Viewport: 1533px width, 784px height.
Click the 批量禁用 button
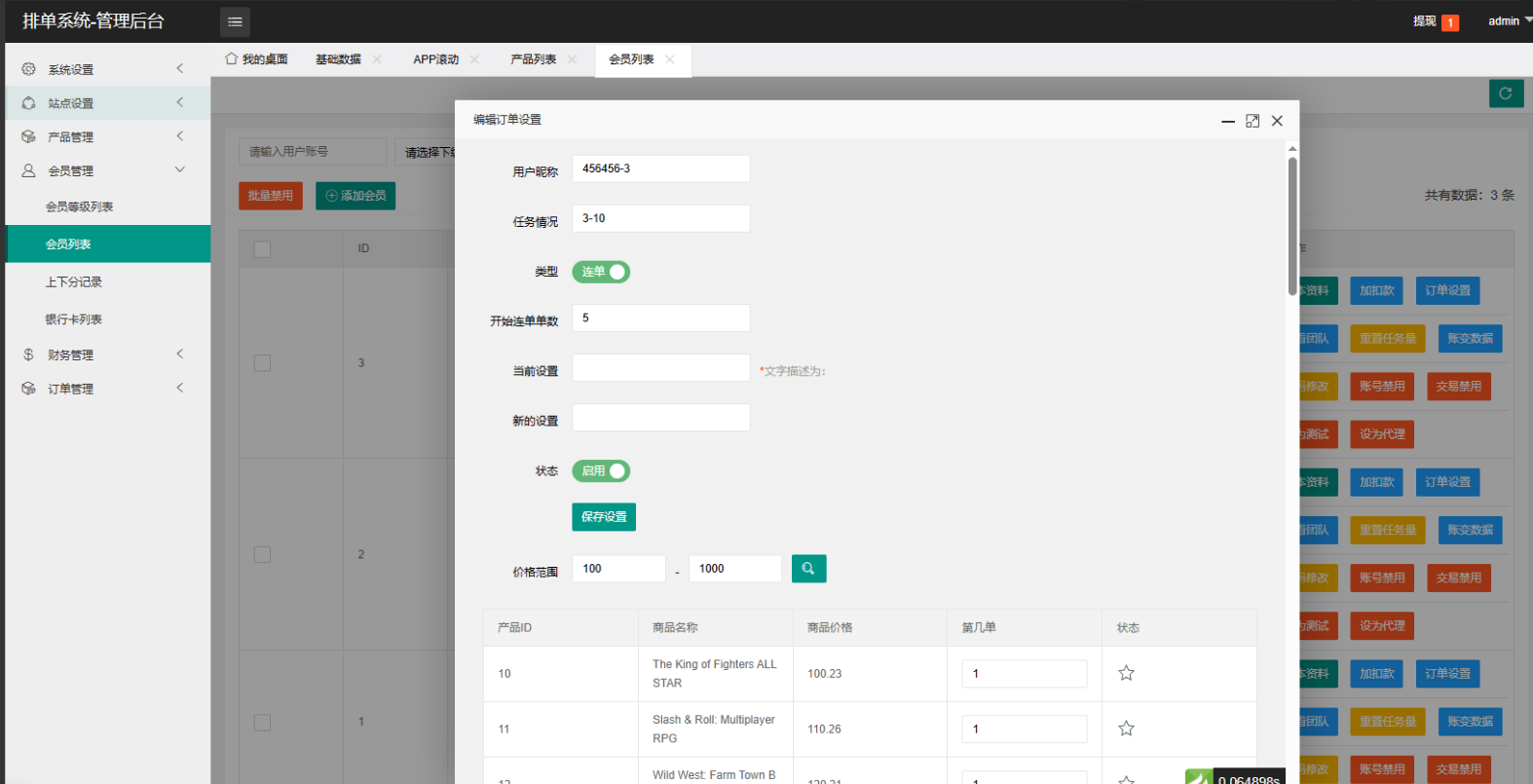[271, 196]
